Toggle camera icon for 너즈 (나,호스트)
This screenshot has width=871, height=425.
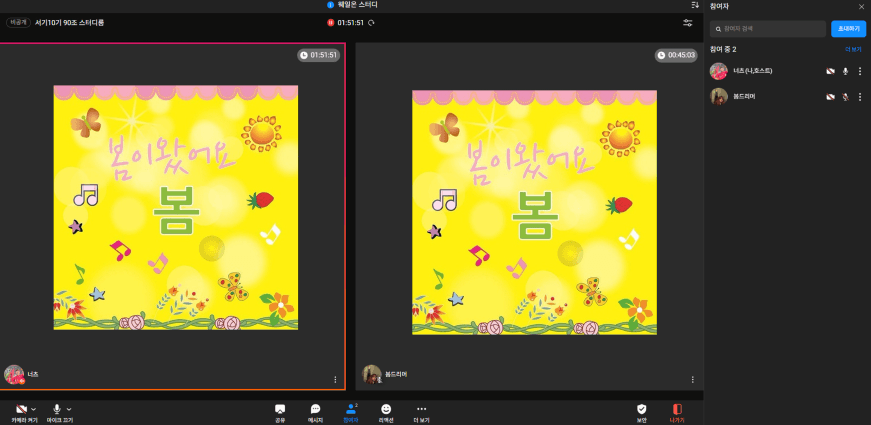[x=830, y=71]
